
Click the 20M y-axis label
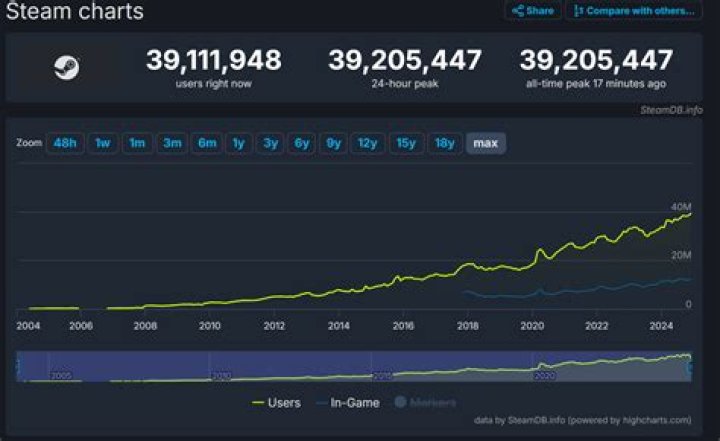point(681,255)
